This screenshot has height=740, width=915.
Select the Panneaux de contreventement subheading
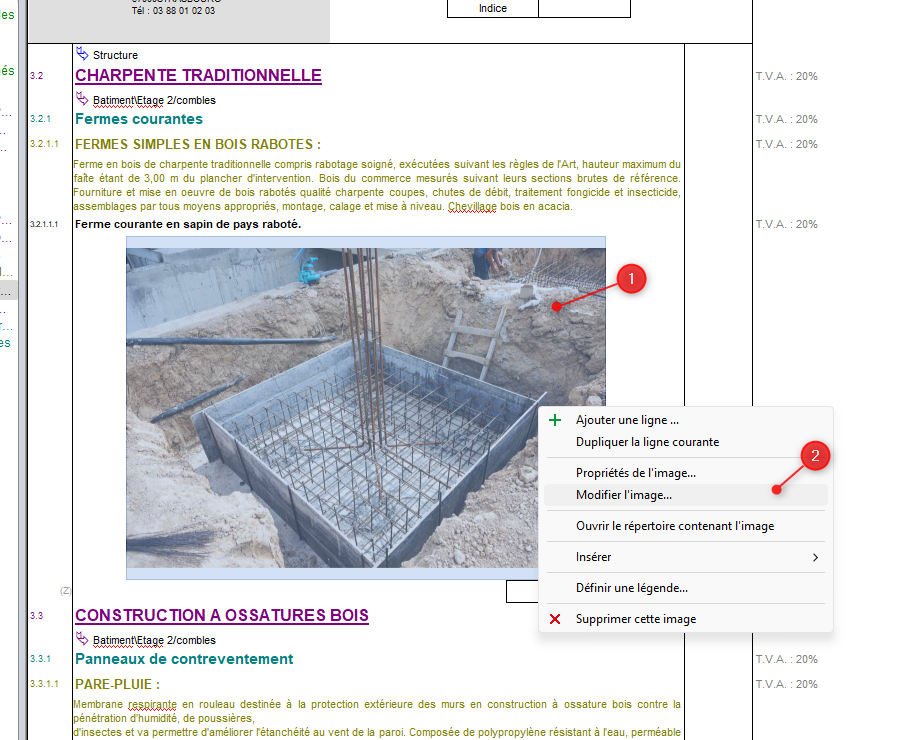184,659
